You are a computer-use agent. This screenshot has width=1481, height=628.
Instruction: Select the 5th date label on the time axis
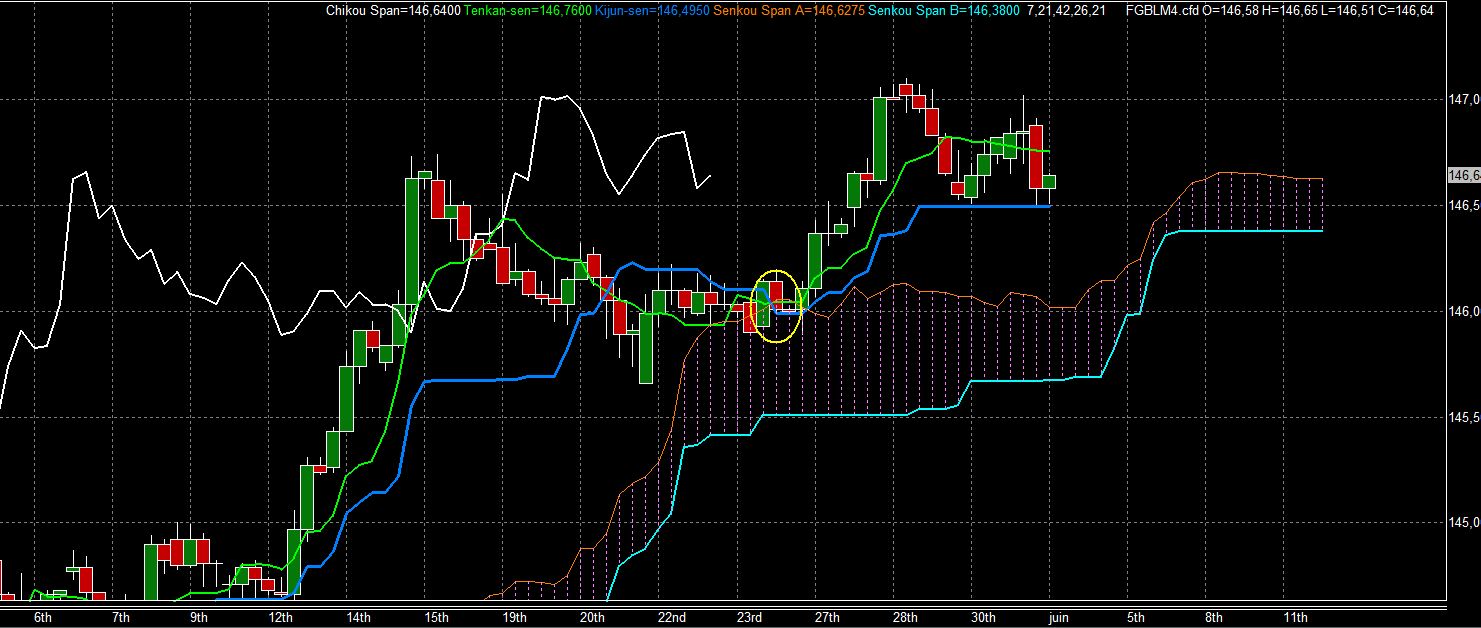(1136, 617)
